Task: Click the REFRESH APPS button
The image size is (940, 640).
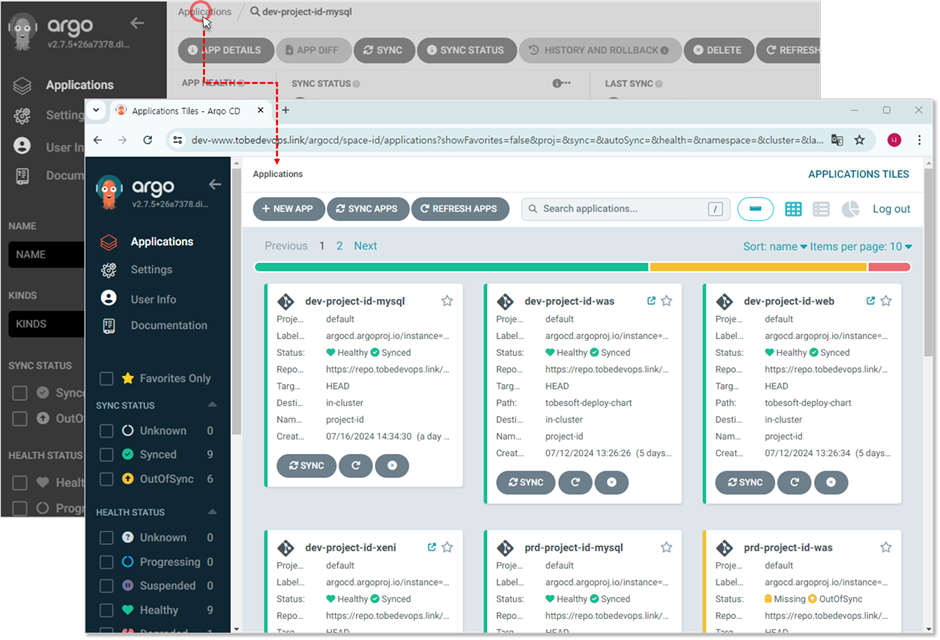Action: [x=460, y=209]
